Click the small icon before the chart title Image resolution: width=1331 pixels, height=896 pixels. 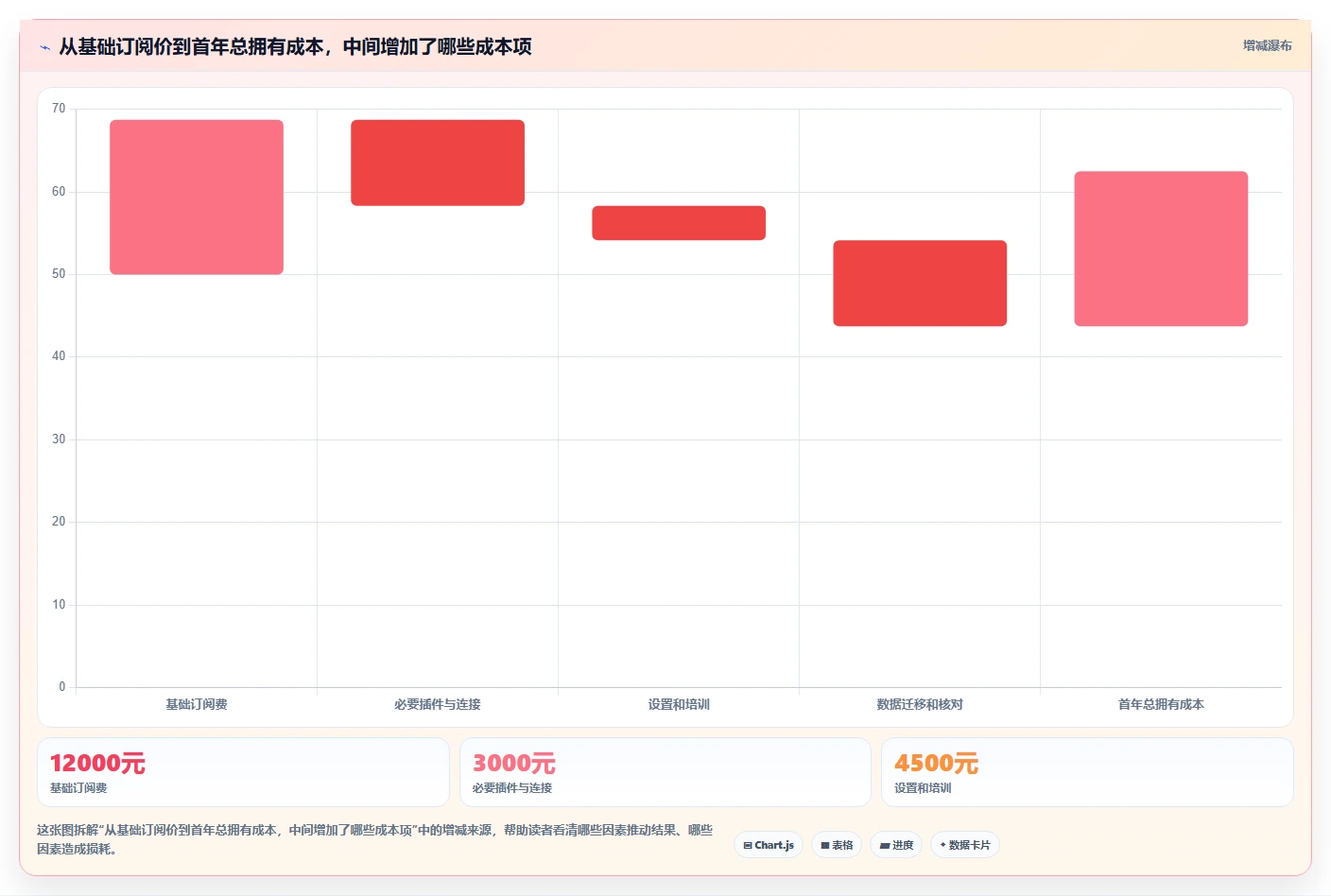(x=44, y=47)
